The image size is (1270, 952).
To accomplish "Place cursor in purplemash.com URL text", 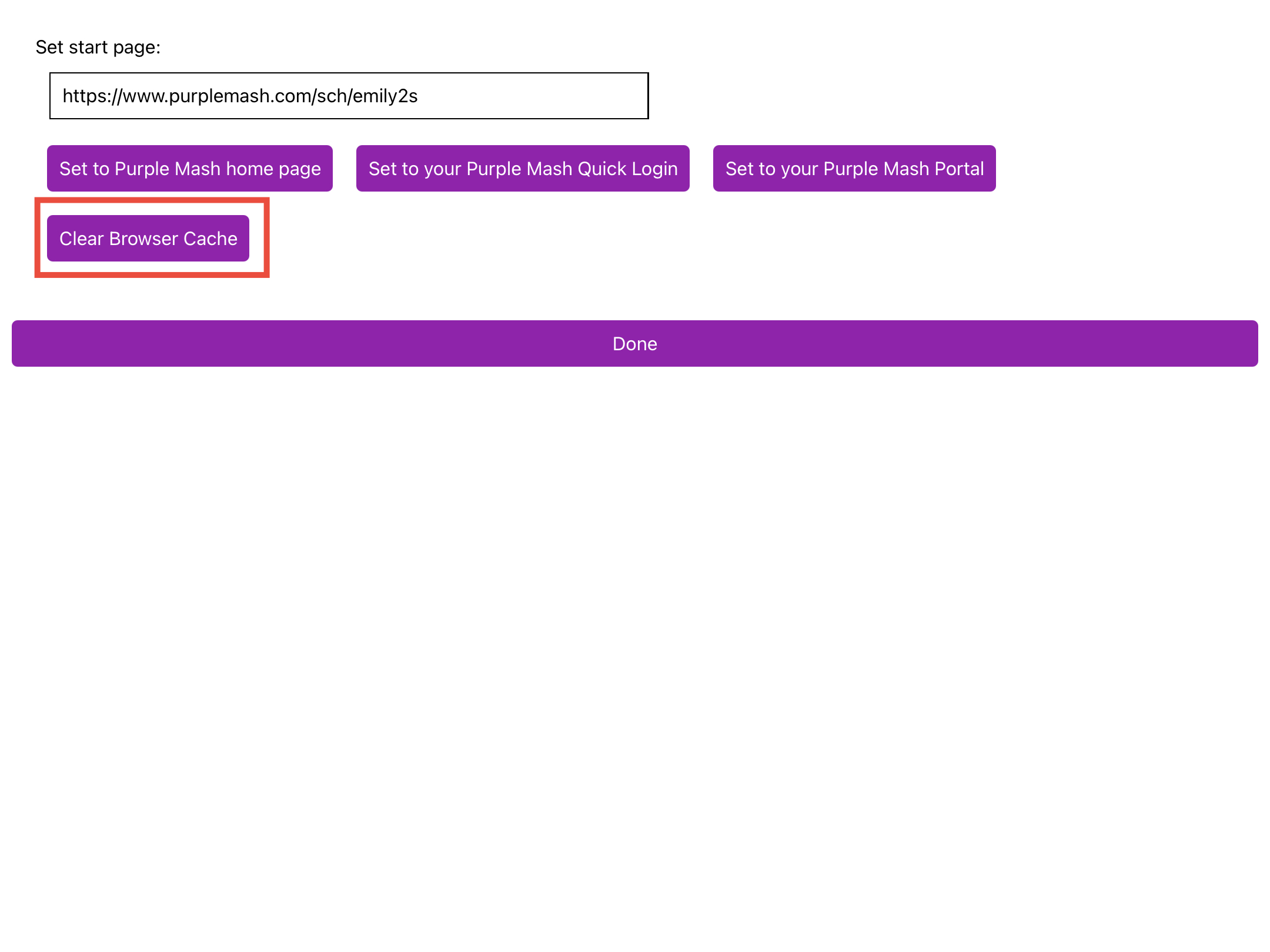I will [240, 96].
